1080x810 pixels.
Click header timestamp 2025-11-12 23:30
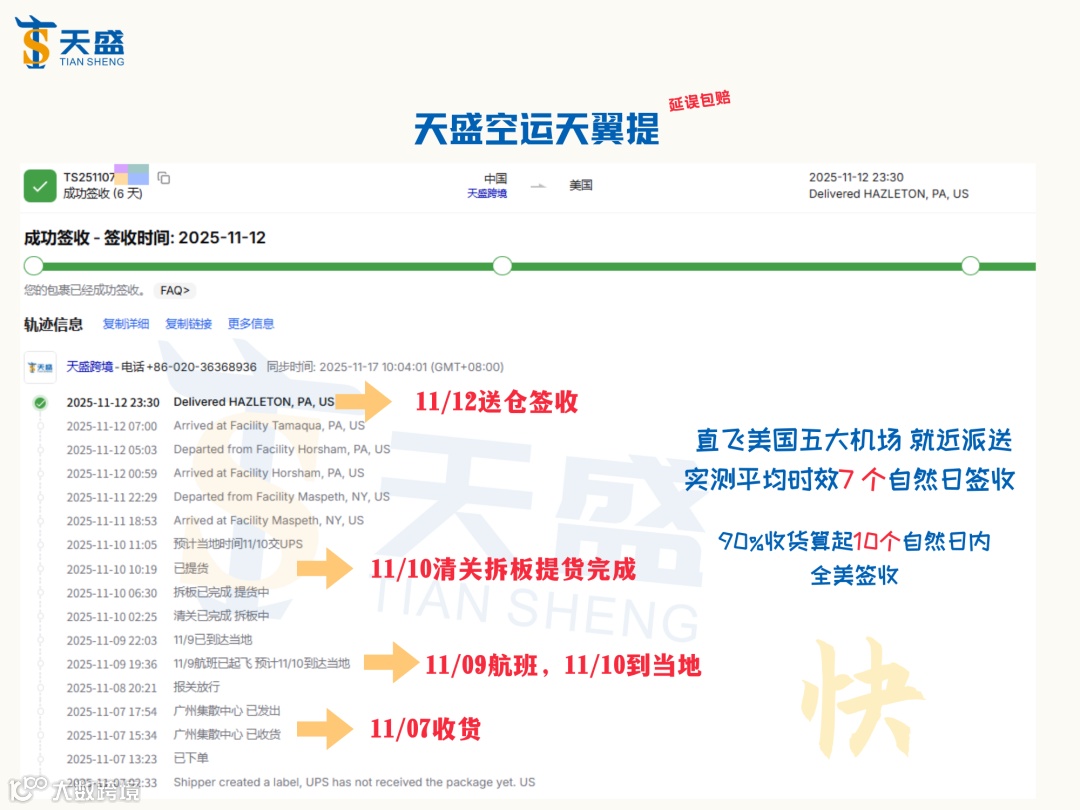point(856,178)
